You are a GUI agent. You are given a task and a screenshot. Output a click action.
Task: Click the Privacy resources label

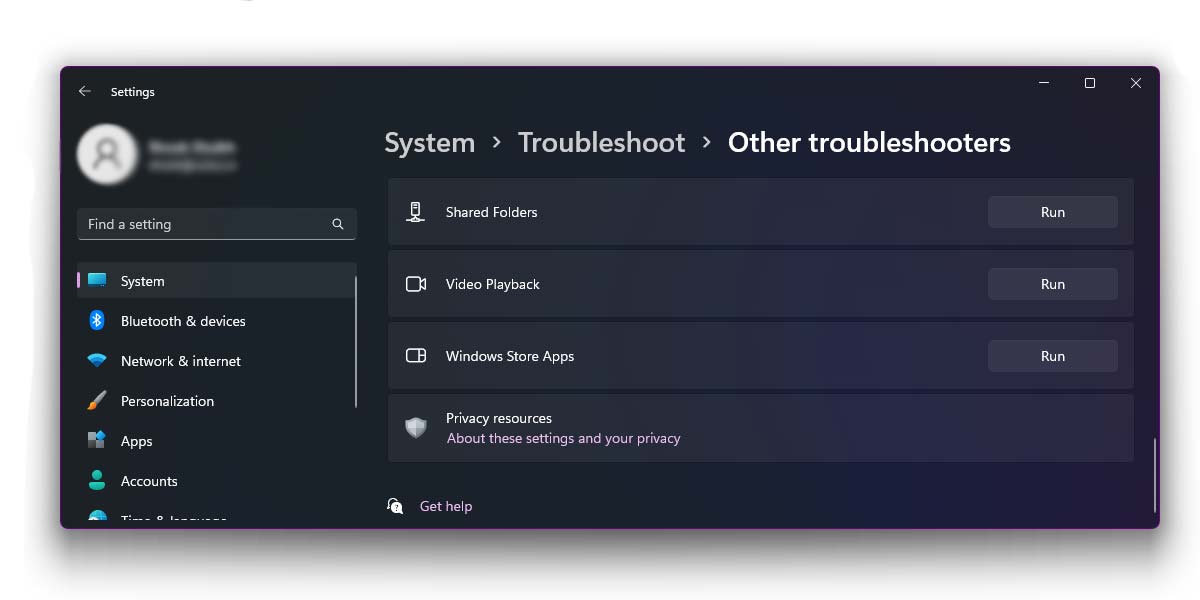tap(499, 418)
